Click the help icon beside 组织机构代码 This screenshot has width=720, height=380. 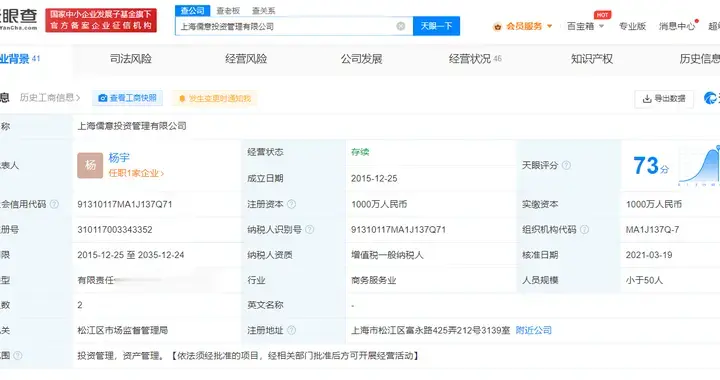click(584, 229)
